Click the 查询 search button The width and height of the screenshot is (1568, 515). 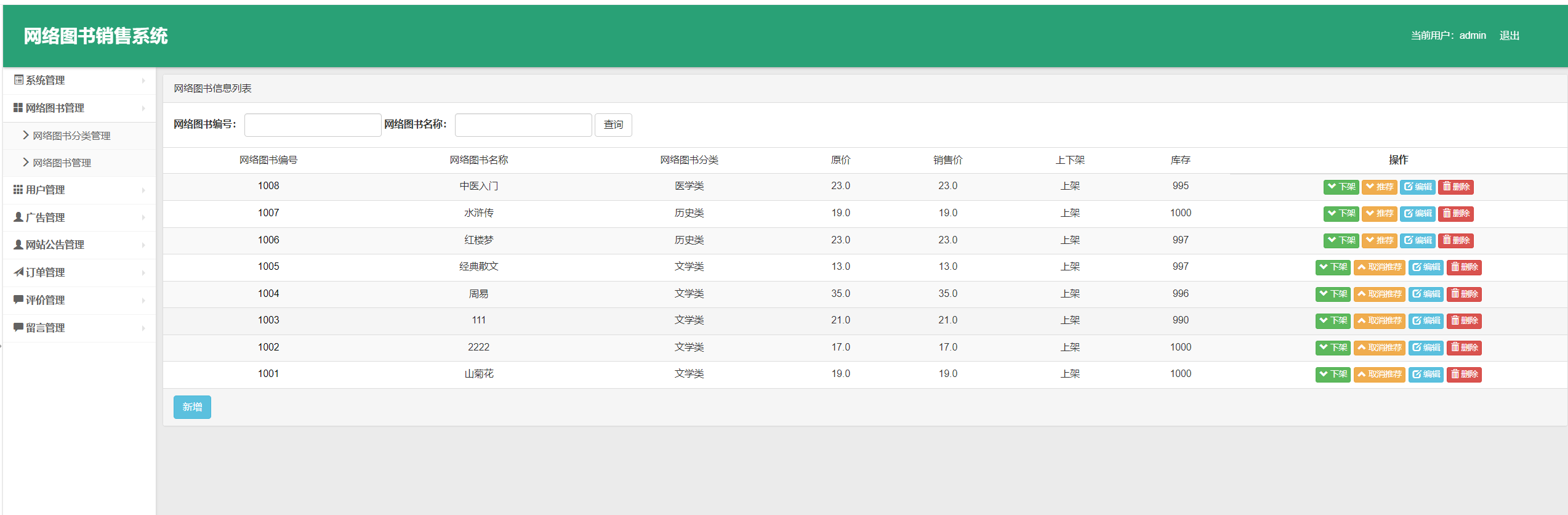tap(613, 125)
